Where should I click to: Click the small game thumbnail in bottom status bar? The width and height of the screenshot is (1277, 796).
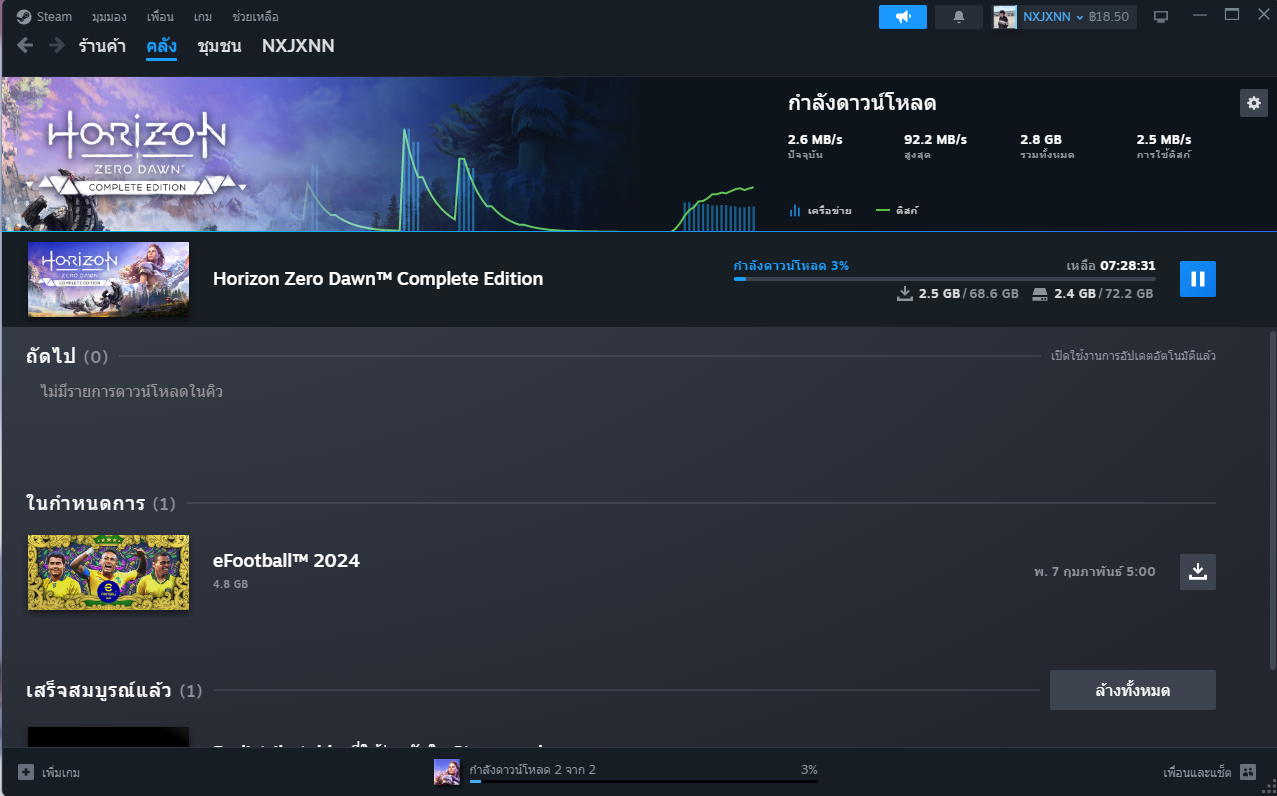coord(447,772)
